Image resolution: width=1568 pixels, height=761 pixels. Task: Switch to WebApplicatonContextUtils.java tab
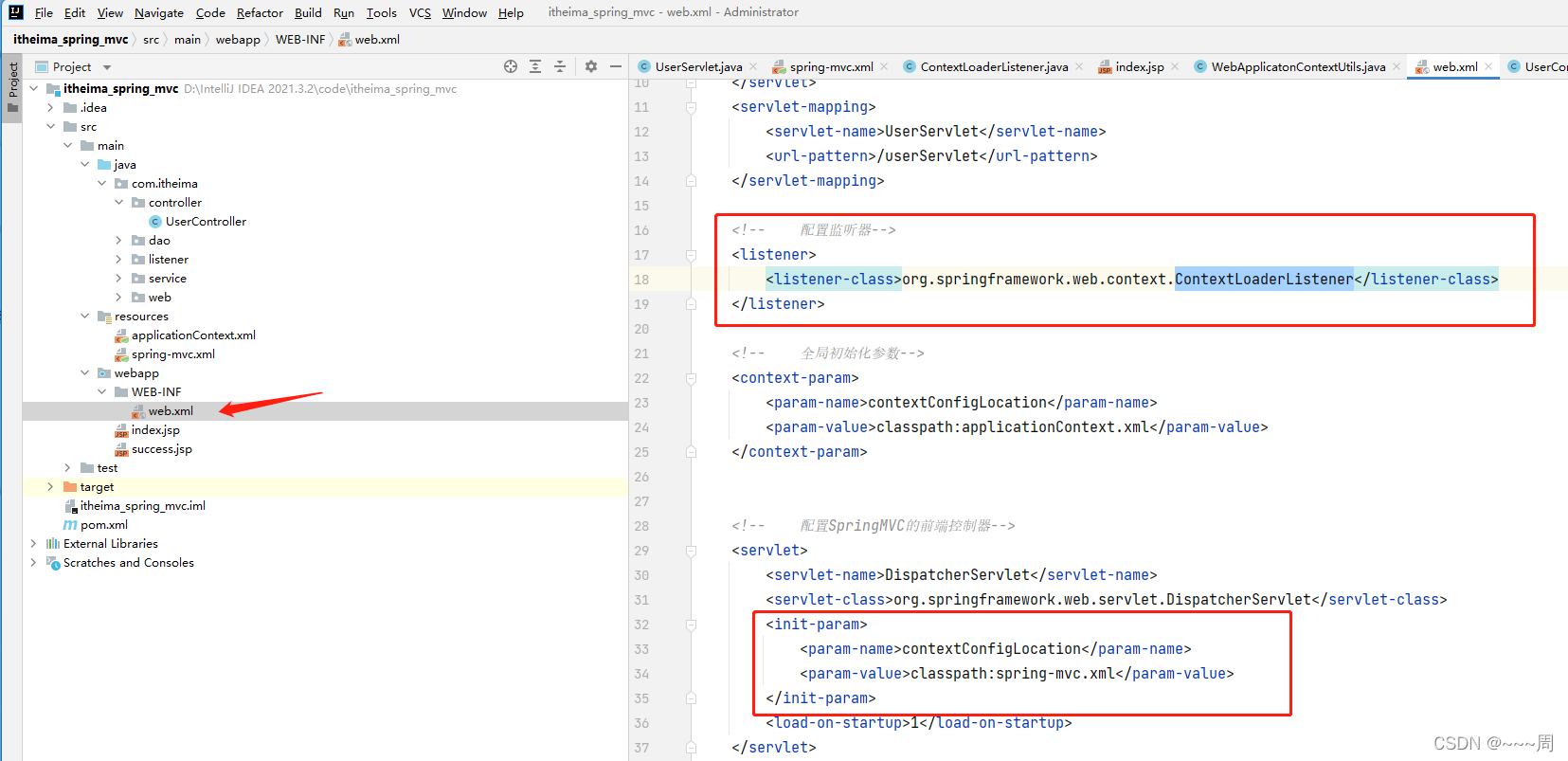1298,66
